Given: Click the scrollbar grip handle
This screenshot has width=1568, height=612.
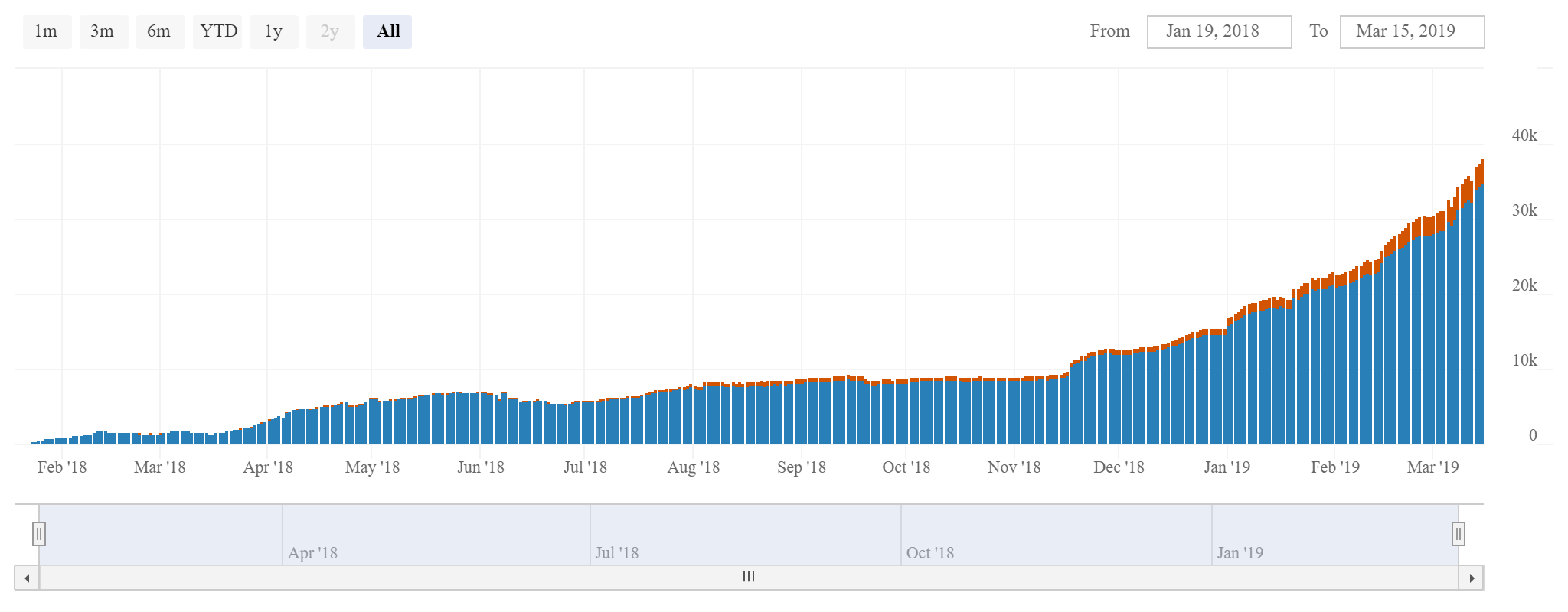Looking at the screenshot, I should 749,578.
